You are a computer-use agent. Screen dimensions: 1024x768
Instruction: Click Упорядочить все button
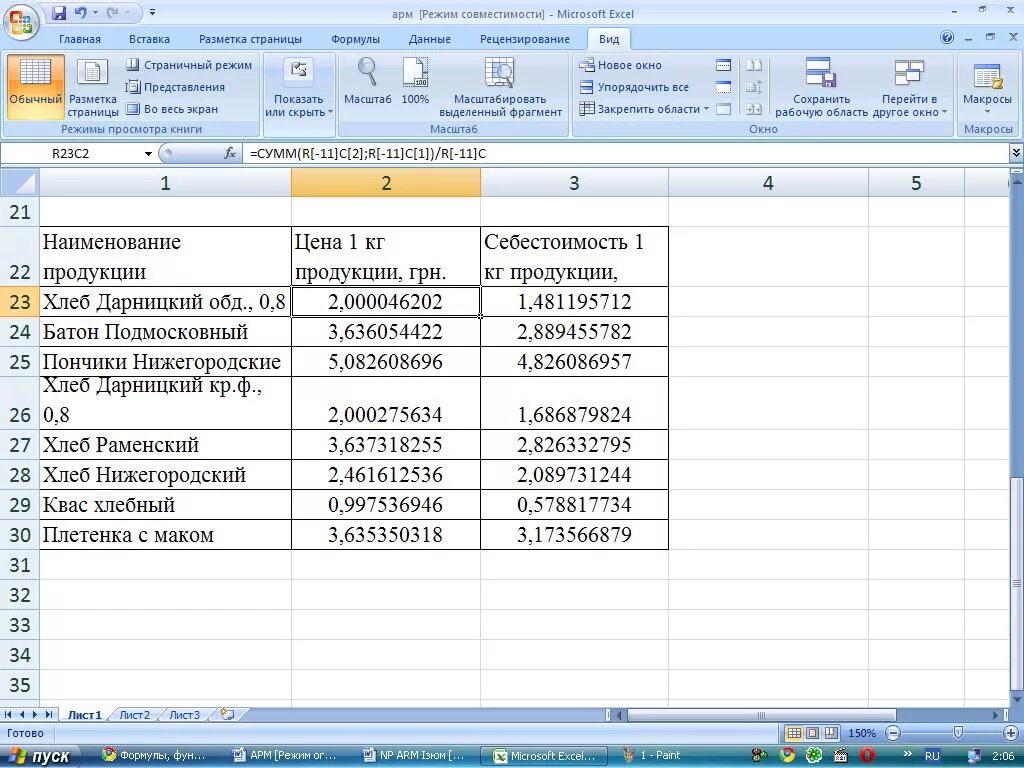pos(635,87)
